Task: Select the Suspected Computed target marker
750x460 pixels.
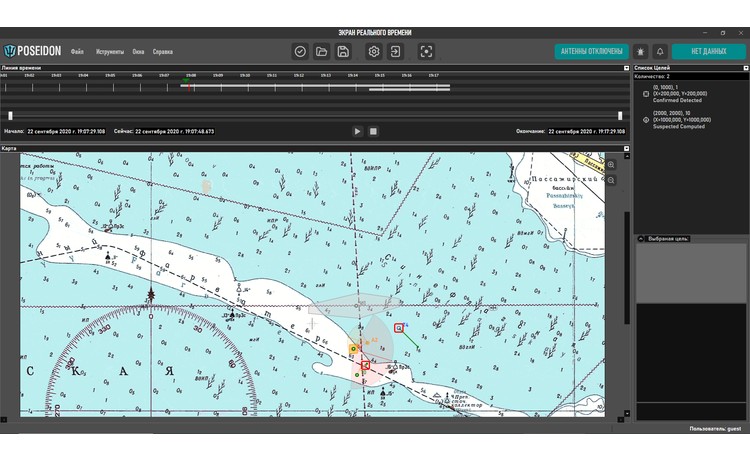Action: coord(645,120)
